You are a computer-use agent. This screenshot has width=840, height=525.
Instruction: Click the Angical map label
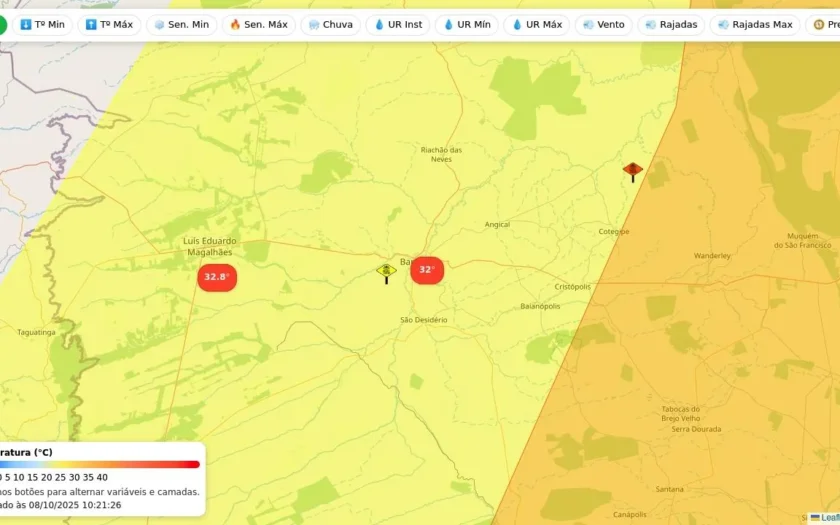497,224
